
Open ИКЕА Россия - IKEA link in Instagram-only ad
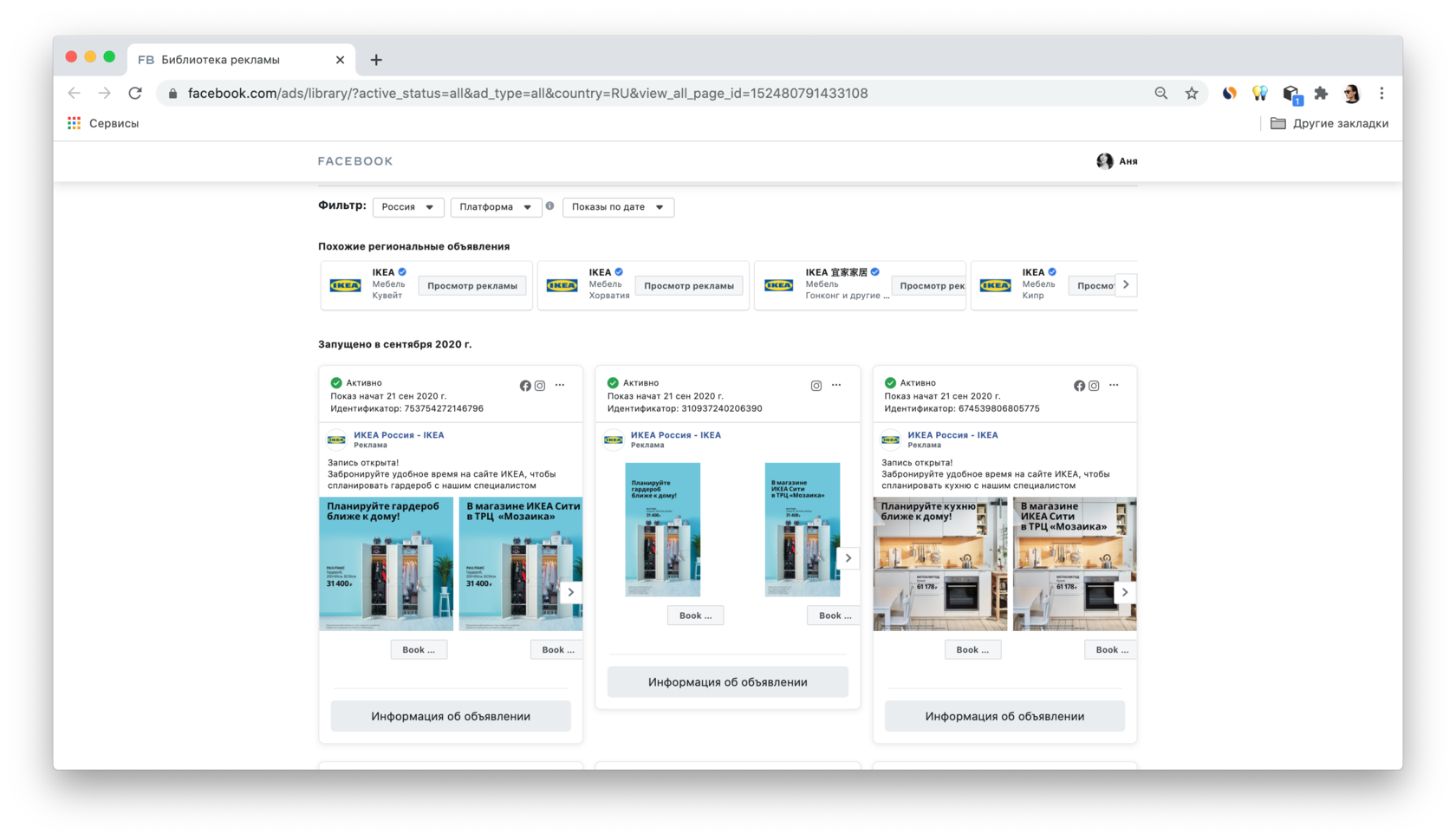point(676,435)
